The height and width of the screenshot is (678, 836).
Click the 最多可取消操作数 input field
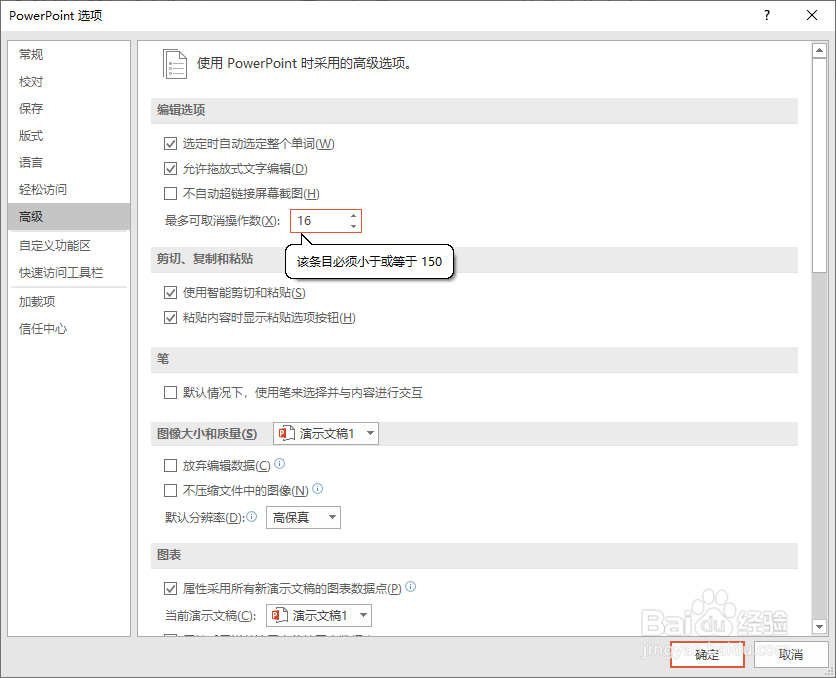pyautogui.click(x=326, y=221)
